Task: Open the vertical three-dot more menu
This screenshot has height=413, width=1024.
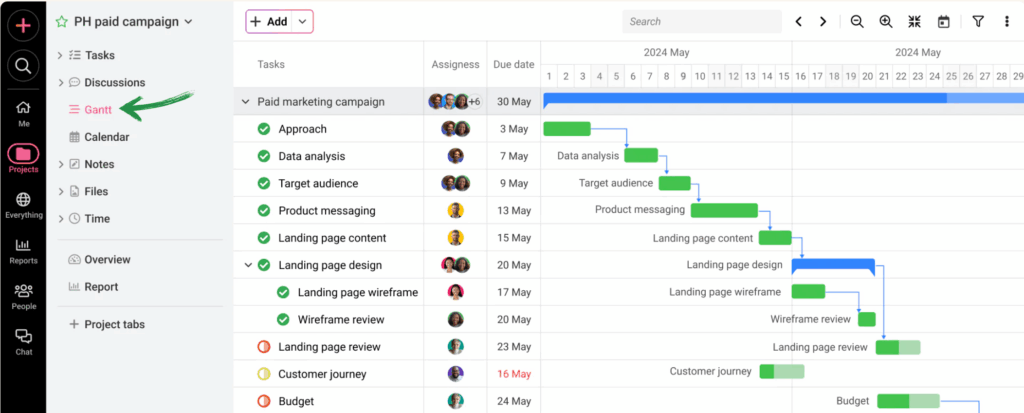Action: pos(1006,22)
